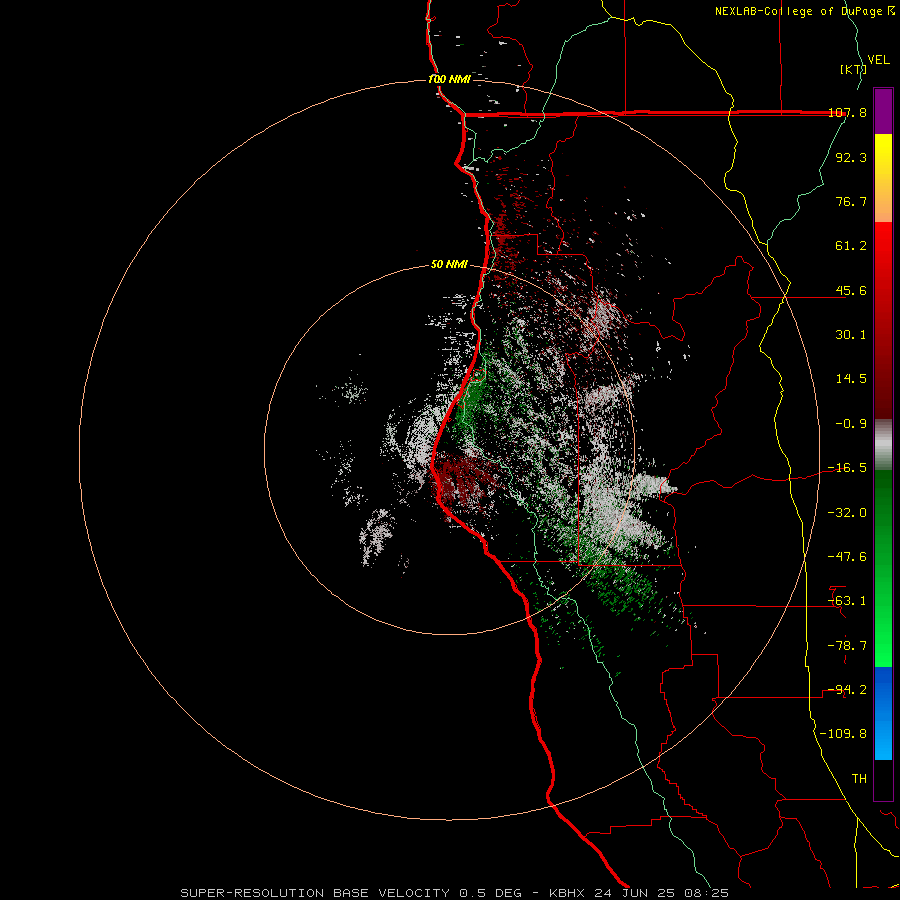Select the 14.5 velocity scale value

(x=851, y=379)
